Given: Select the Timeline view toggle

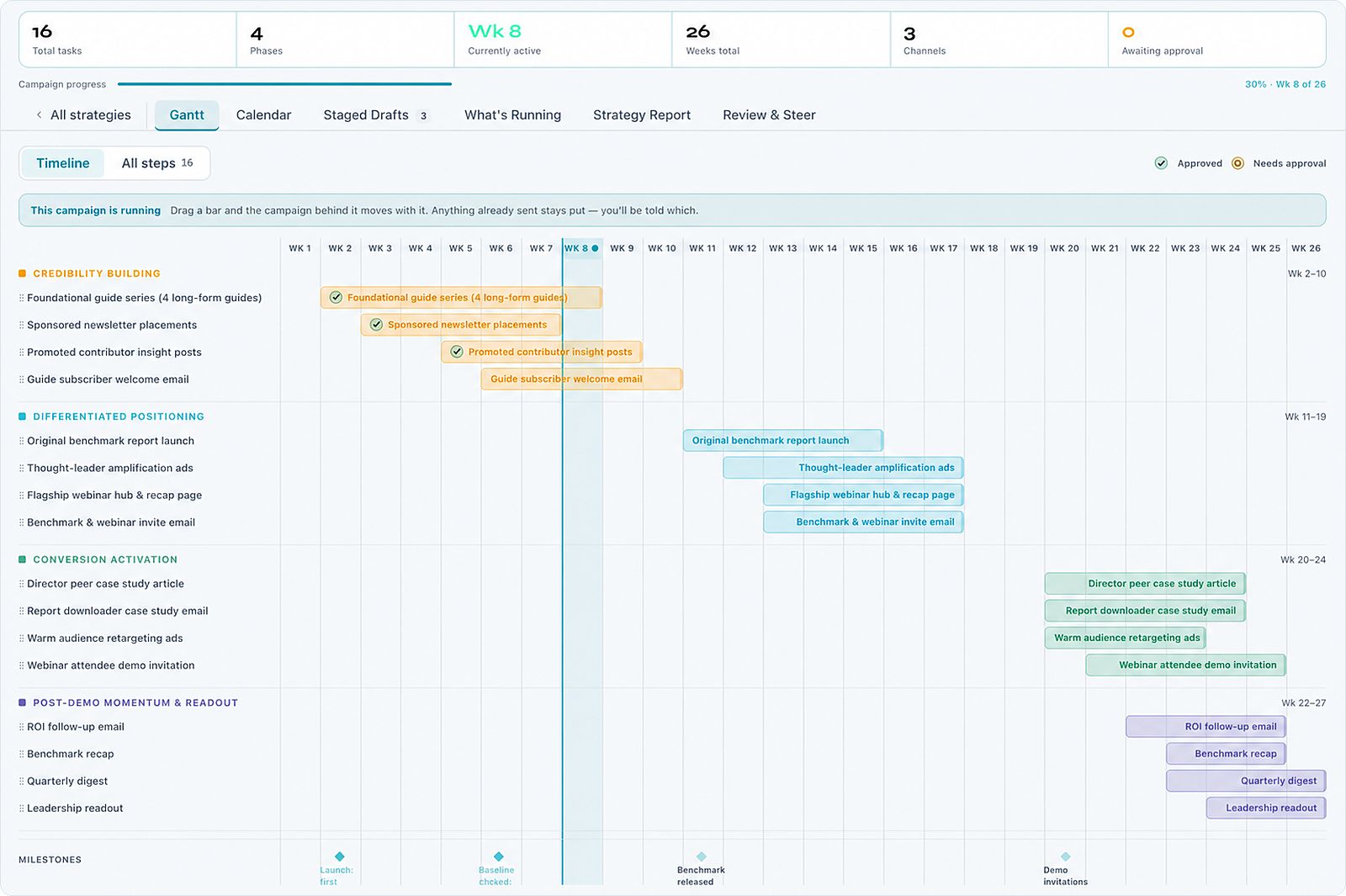Looking at the screenshot, I should (63, 163).
